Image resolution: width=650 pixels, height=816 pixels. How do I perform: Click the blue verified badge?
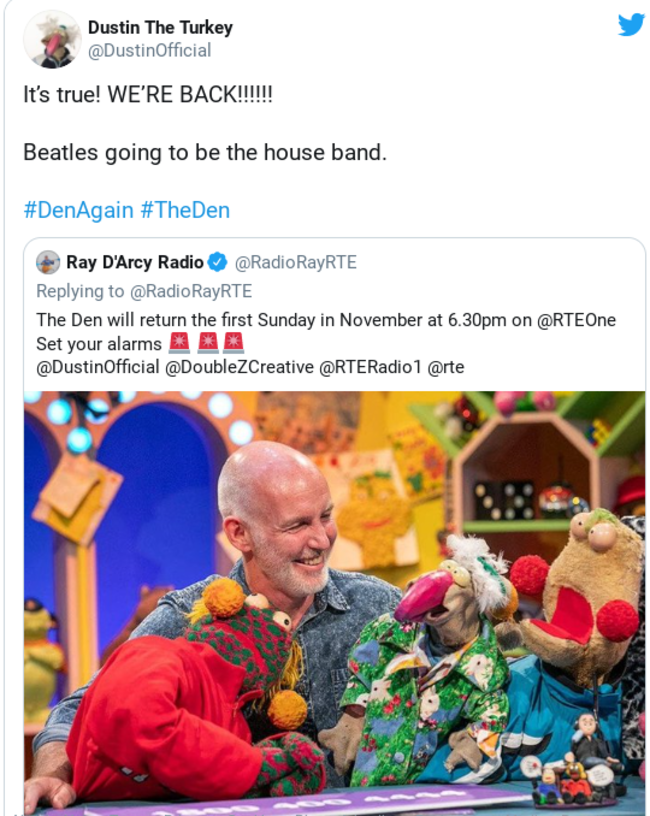pos(217,263)
